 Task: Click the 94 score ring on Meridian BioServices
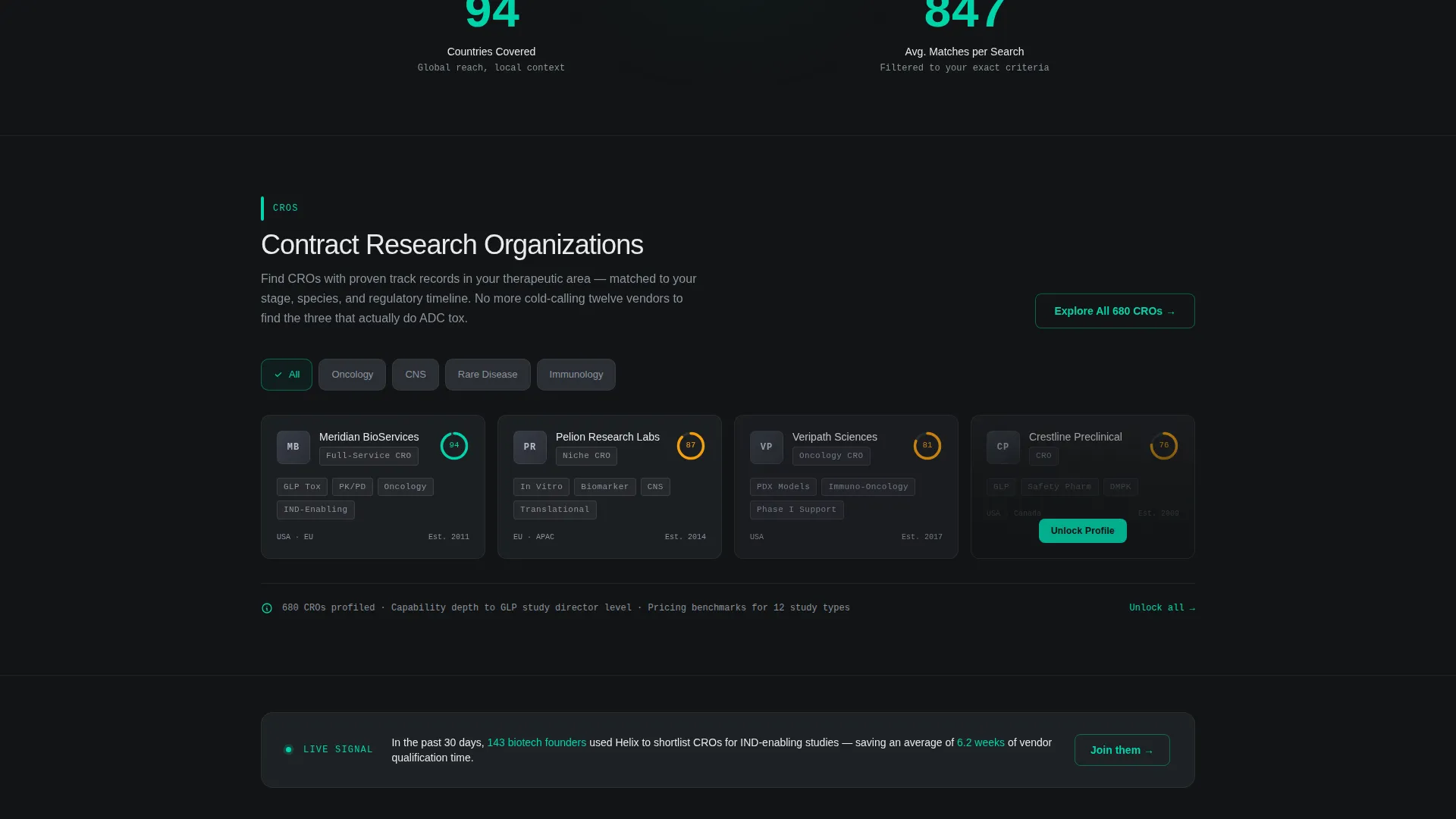pyautogui.click(x=454, y=446)
